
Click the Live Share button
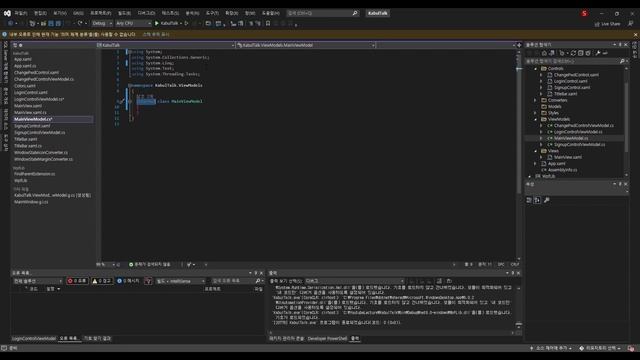tap(607, 24)
